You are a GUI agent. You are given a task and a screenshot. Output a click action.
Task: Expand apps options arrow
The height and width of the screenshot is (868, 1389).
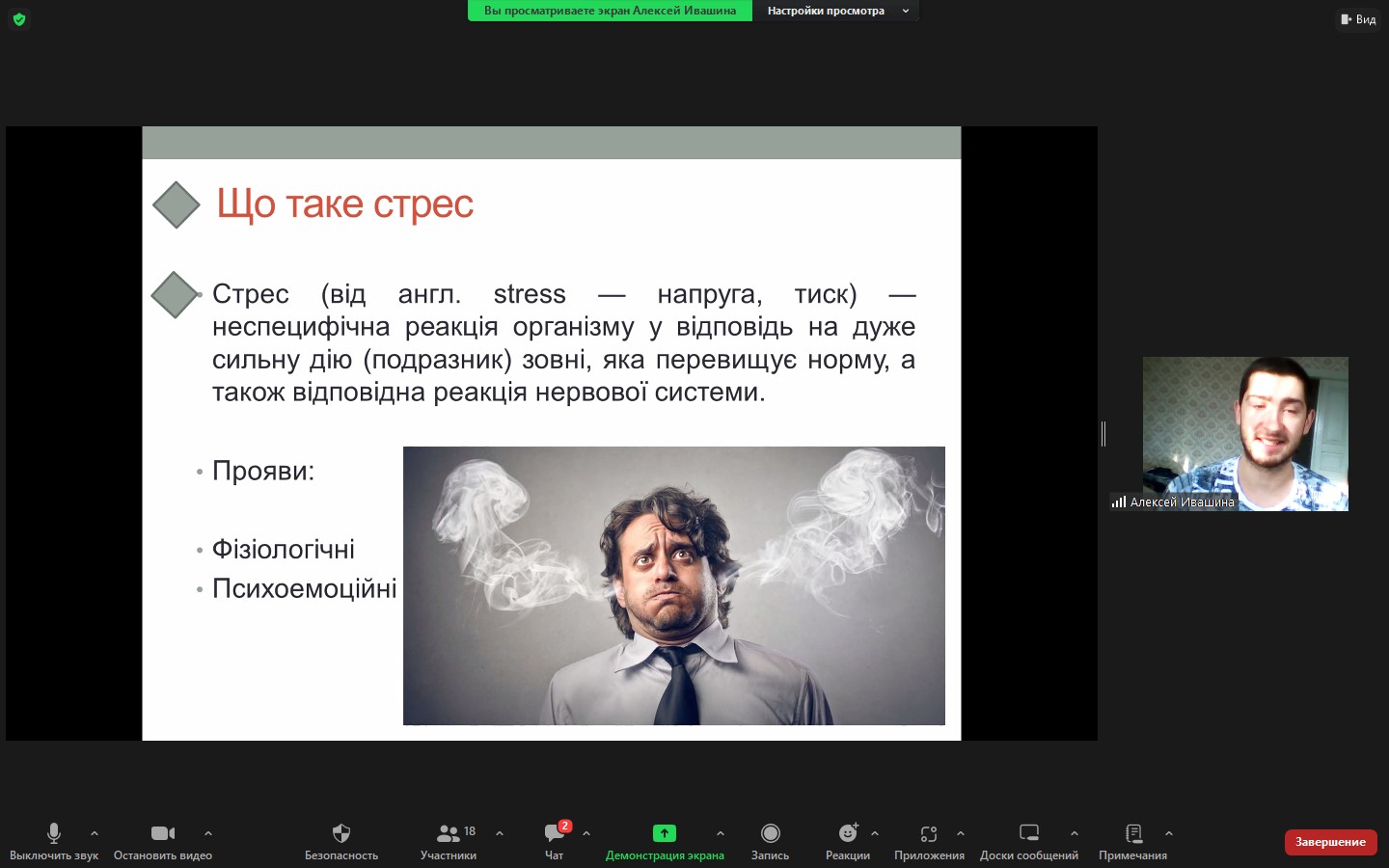click(961, 833)
